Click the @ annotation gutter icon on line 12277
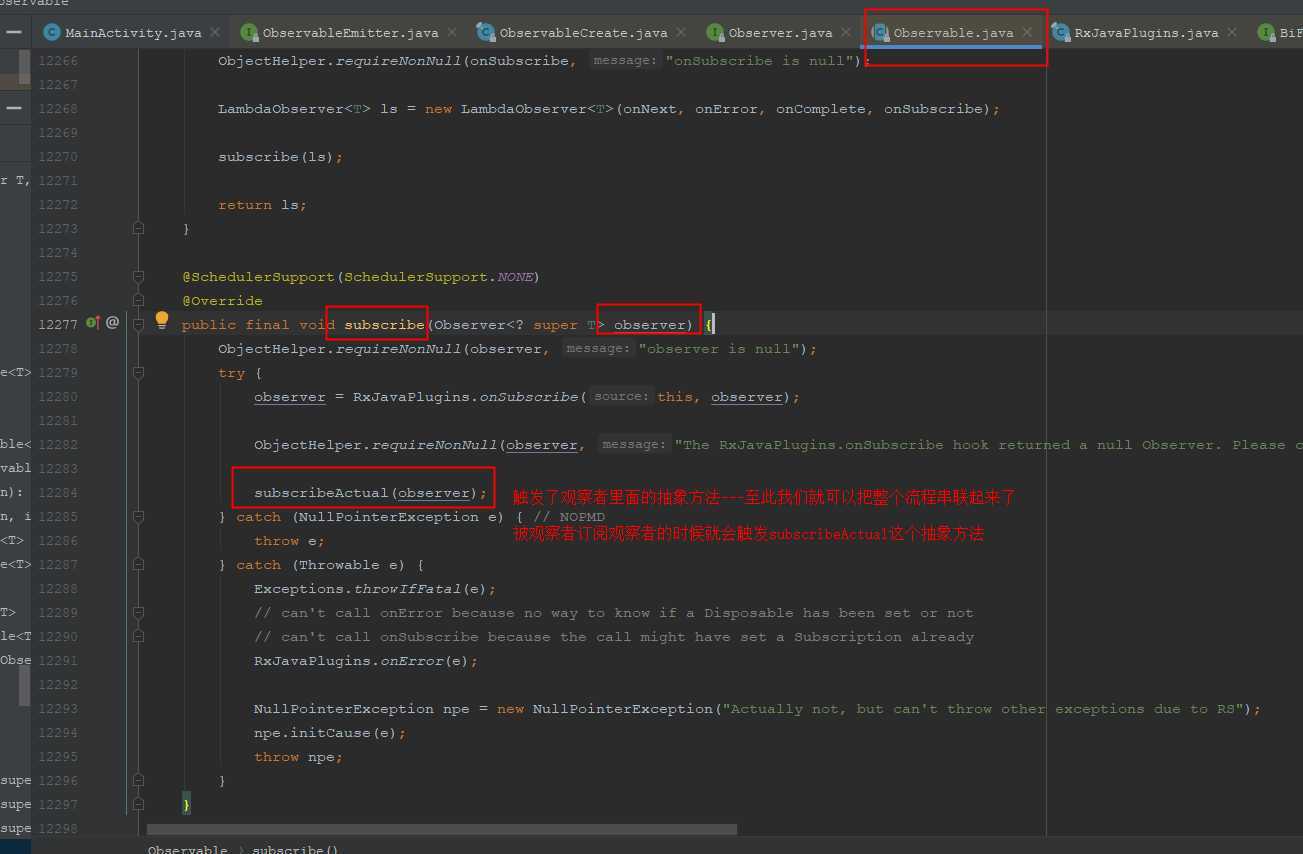 pos(113,322)
